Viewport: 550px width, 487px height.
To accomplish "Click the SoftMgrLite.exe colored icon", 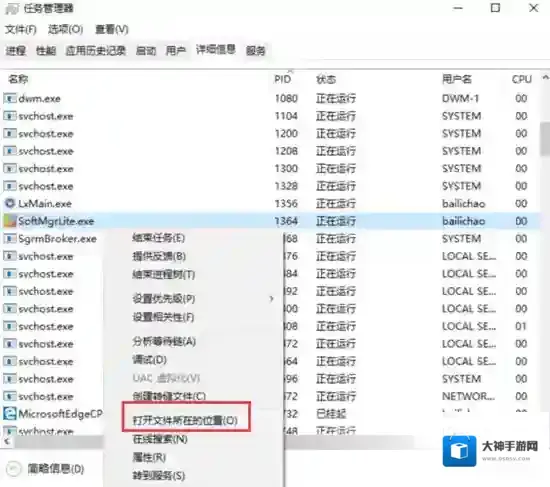I will (x=10, y=221).
